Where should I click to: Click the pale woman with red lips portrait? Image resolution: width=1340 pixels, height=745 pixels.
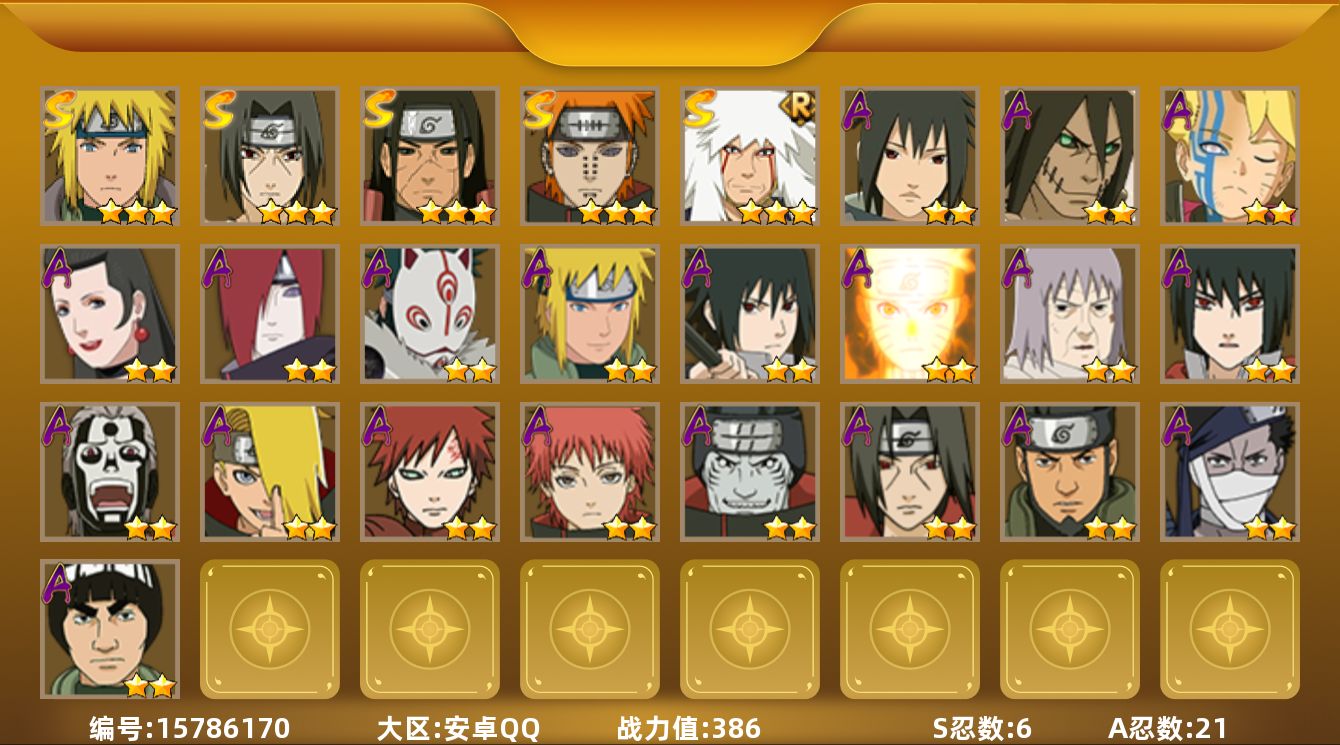(110, 314)
